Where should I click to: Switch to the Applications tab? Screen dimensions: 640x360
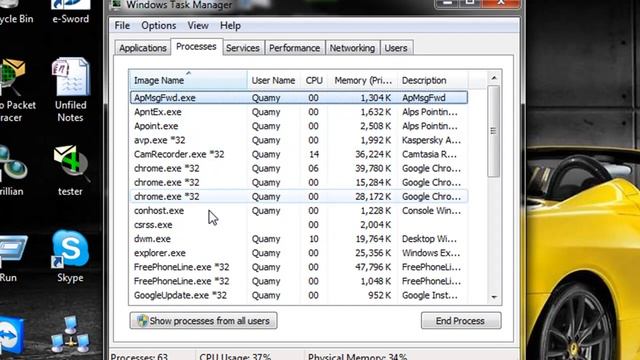coord(142,48)
